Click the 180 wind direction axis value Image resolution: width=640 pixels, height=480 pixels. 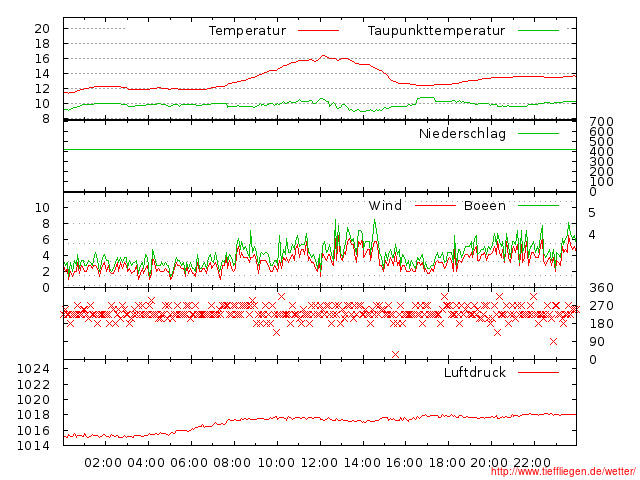(x=601, y=324)
